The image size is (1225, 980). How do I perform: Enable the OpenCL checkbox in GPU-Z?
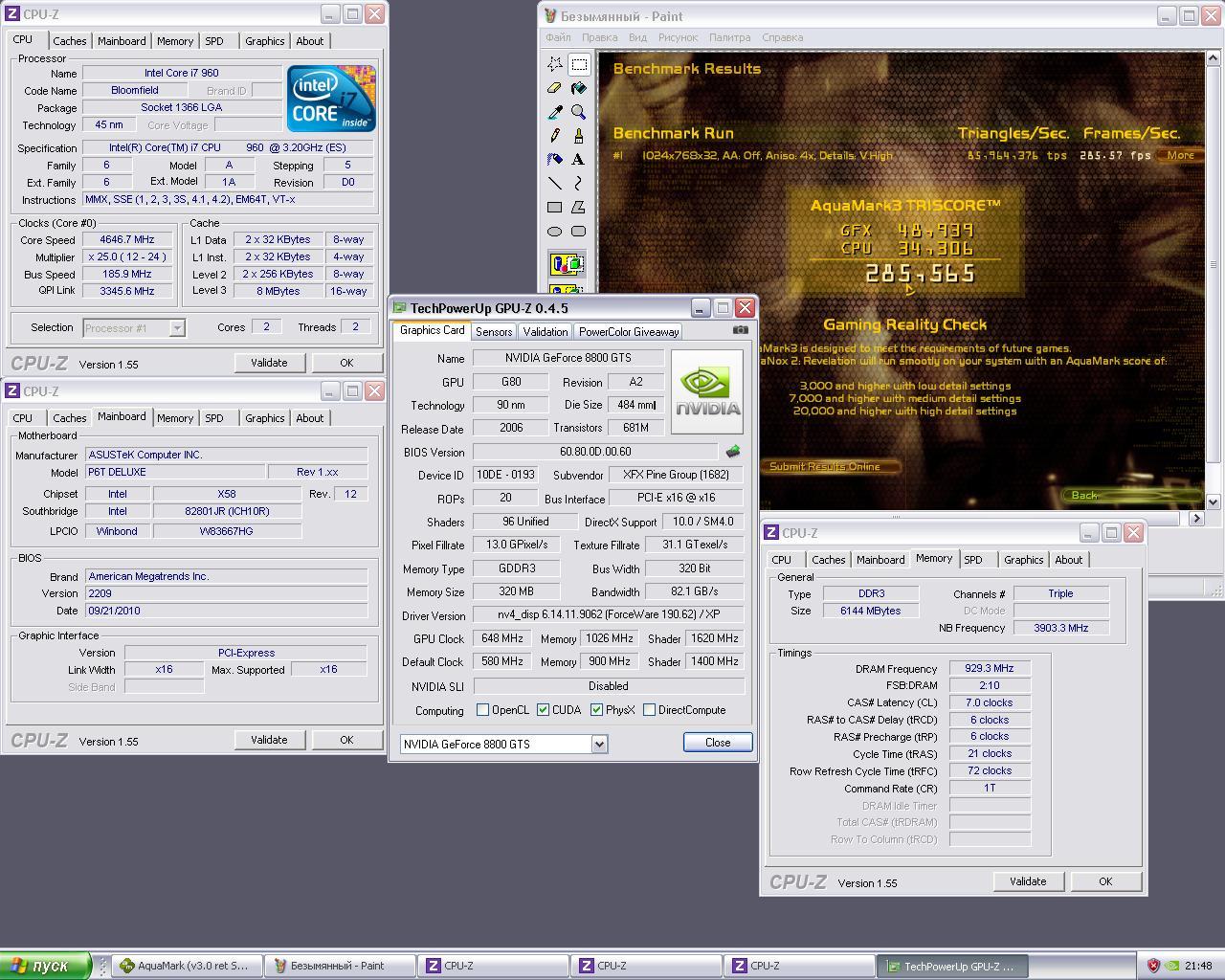tap(483, 710)
